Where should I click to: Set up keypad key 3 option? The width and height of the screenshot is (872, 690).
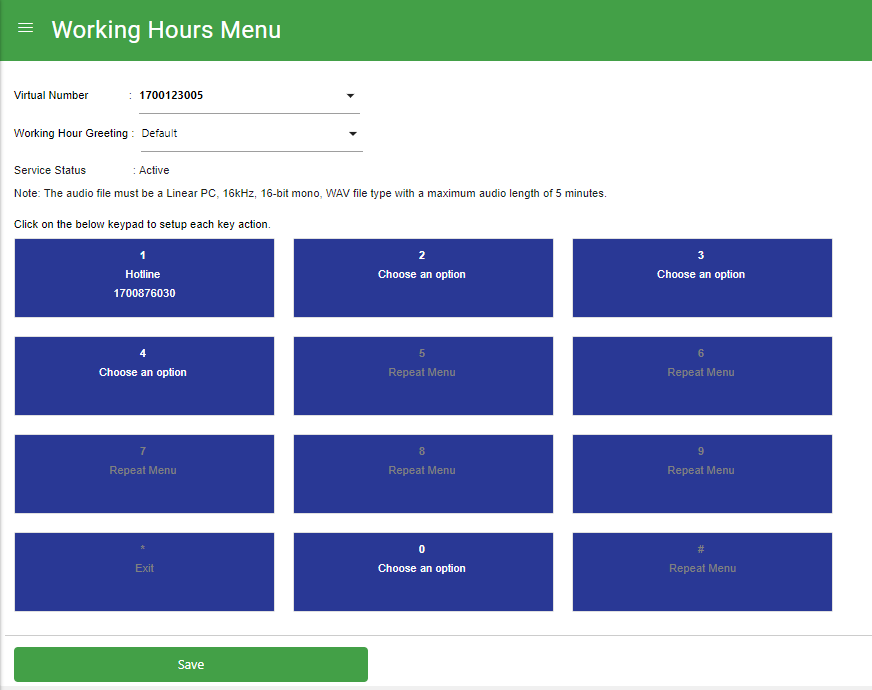702,278
